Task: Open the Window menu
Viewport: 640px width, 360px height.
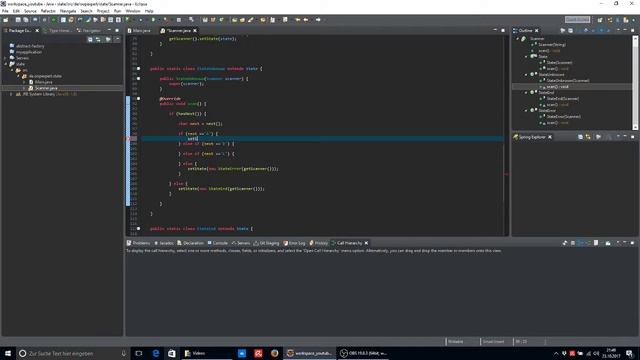Action: [133, 11]
